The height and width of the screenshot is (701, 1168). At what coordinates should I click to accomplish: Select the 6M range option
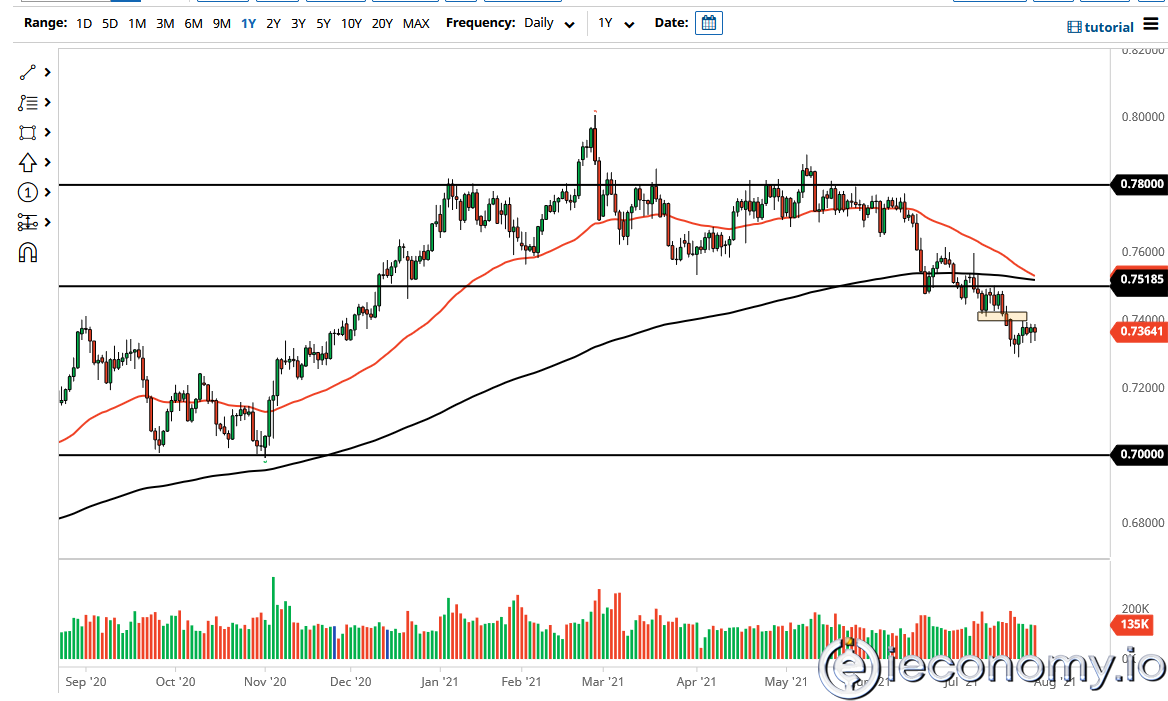(193, 23)
